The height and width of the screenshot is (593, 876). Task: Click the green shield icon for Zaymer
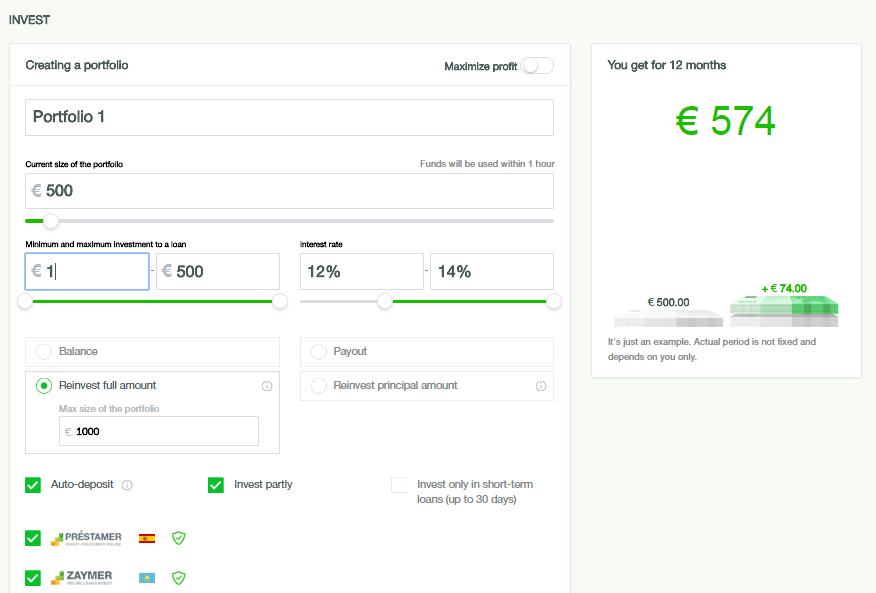[179, 578]
